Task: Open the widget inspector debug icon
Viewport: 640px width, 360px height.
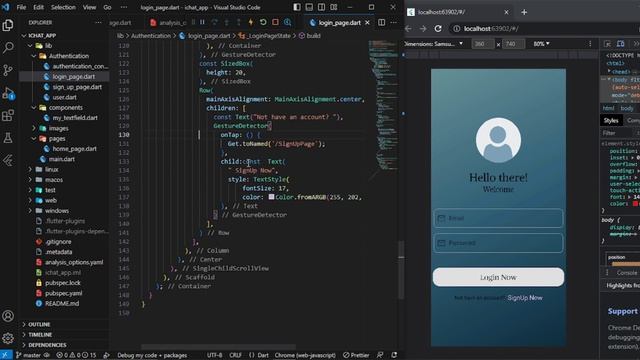Action: (x=288, y=22)
